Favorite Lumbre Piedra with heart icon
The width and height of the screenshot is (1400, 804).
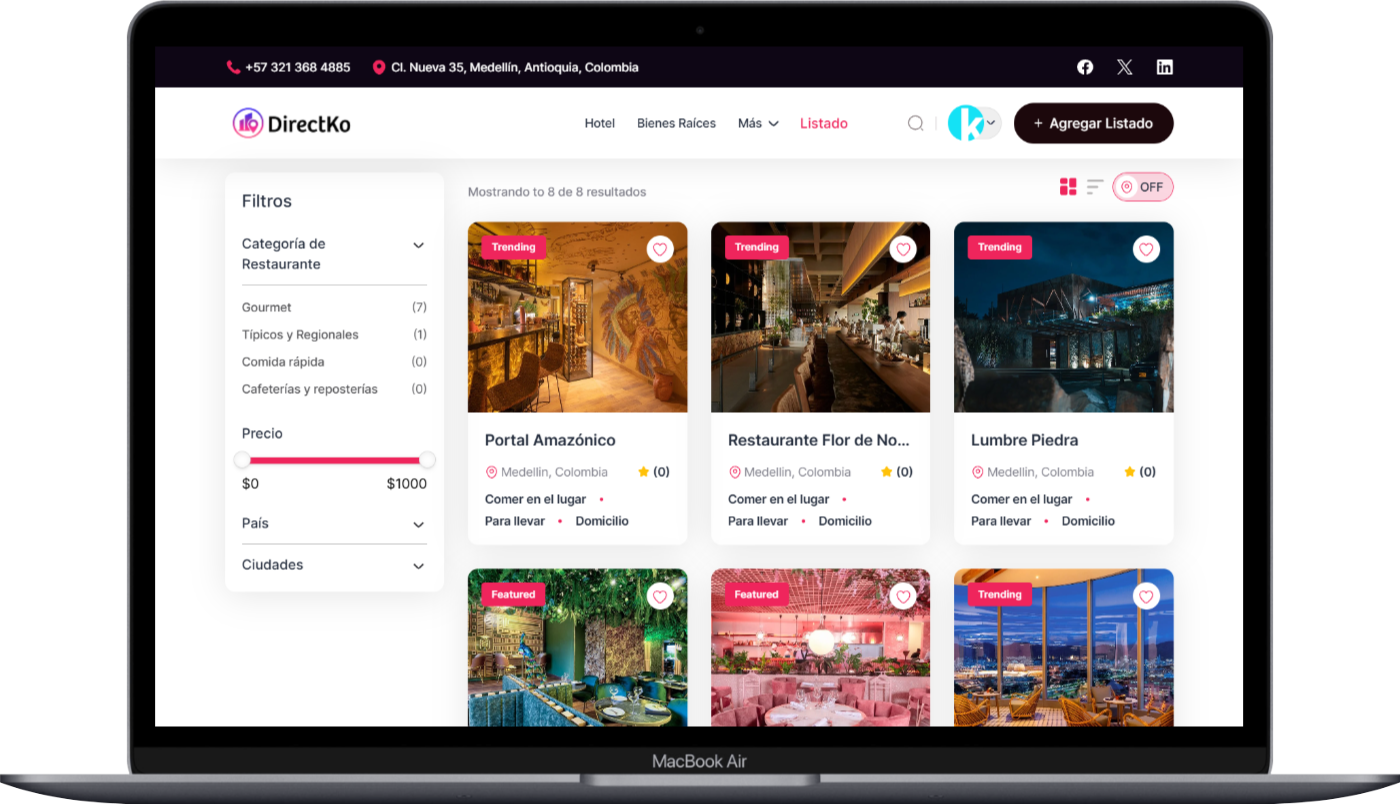(1146, 249)
